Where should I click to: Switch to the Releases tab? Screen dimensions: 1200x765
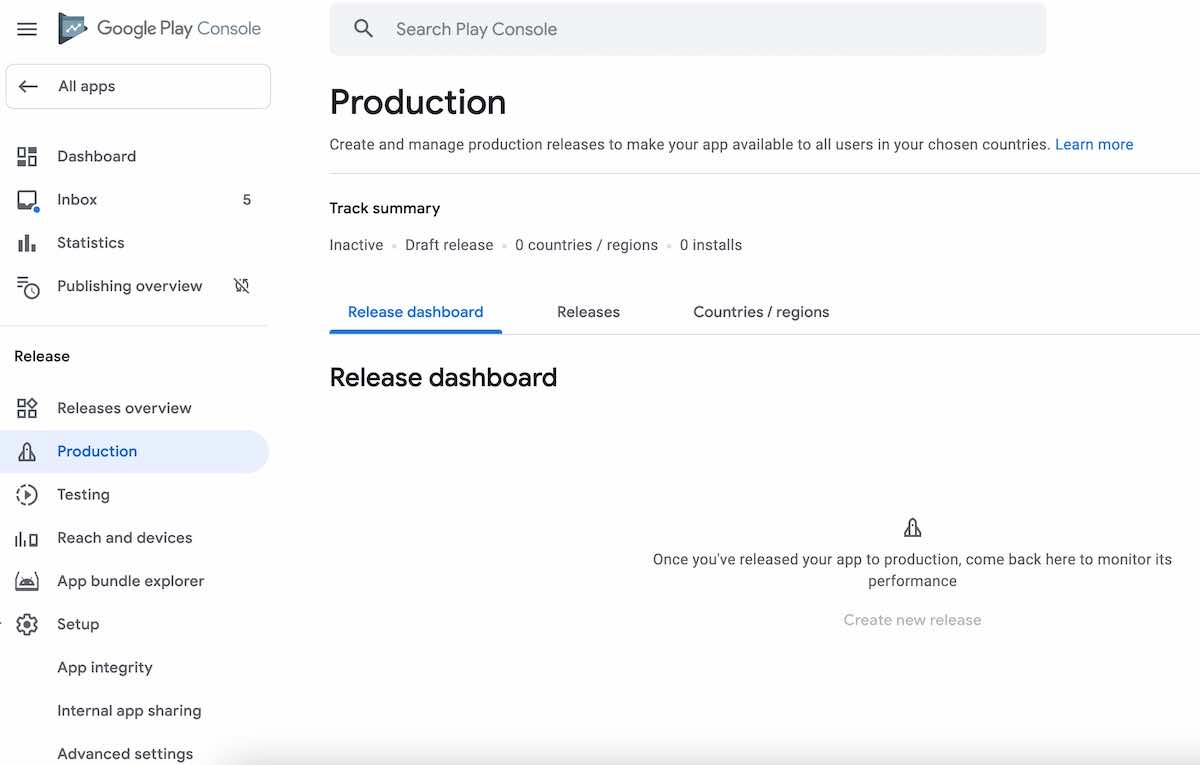[588, 312]
